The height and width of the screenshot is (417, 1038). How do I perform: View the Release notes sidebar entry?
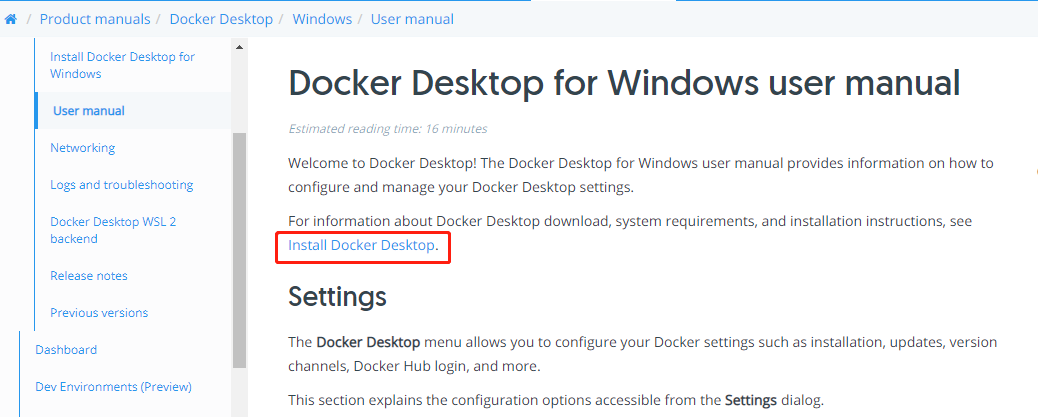89,276
